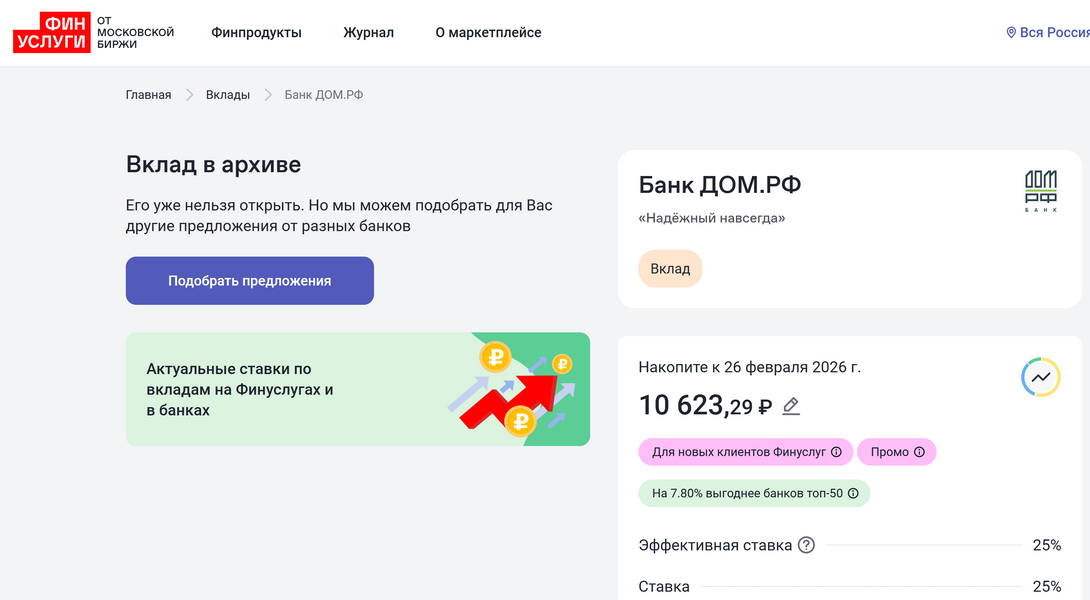The width and height of the screenshot is (1090, 600).
Task: Go to Вклады breadcrumb link
Action: [x=228, y=95]
